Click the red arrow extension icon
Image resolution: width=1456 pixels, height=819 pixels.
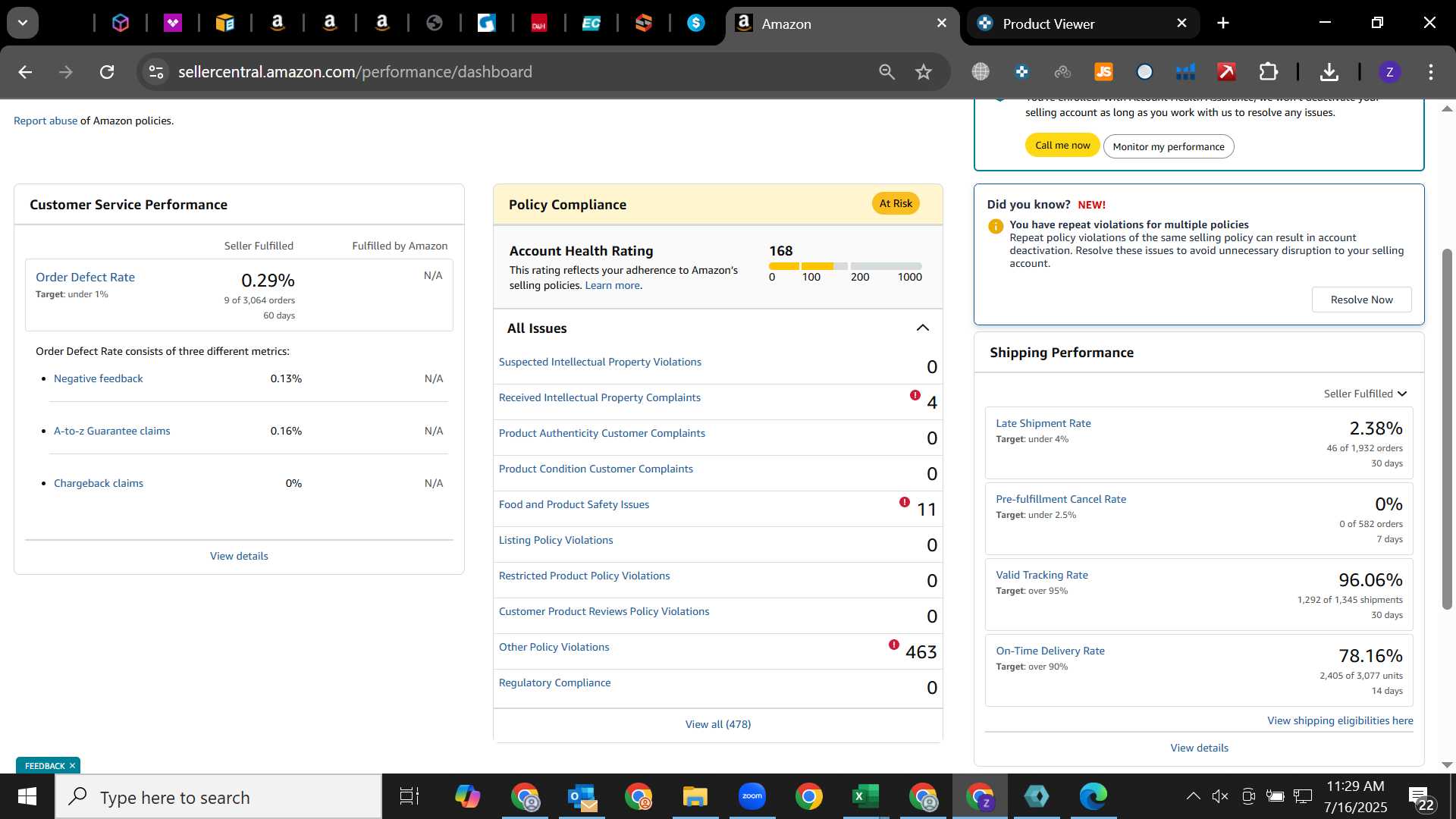[x=1226, y=72]
